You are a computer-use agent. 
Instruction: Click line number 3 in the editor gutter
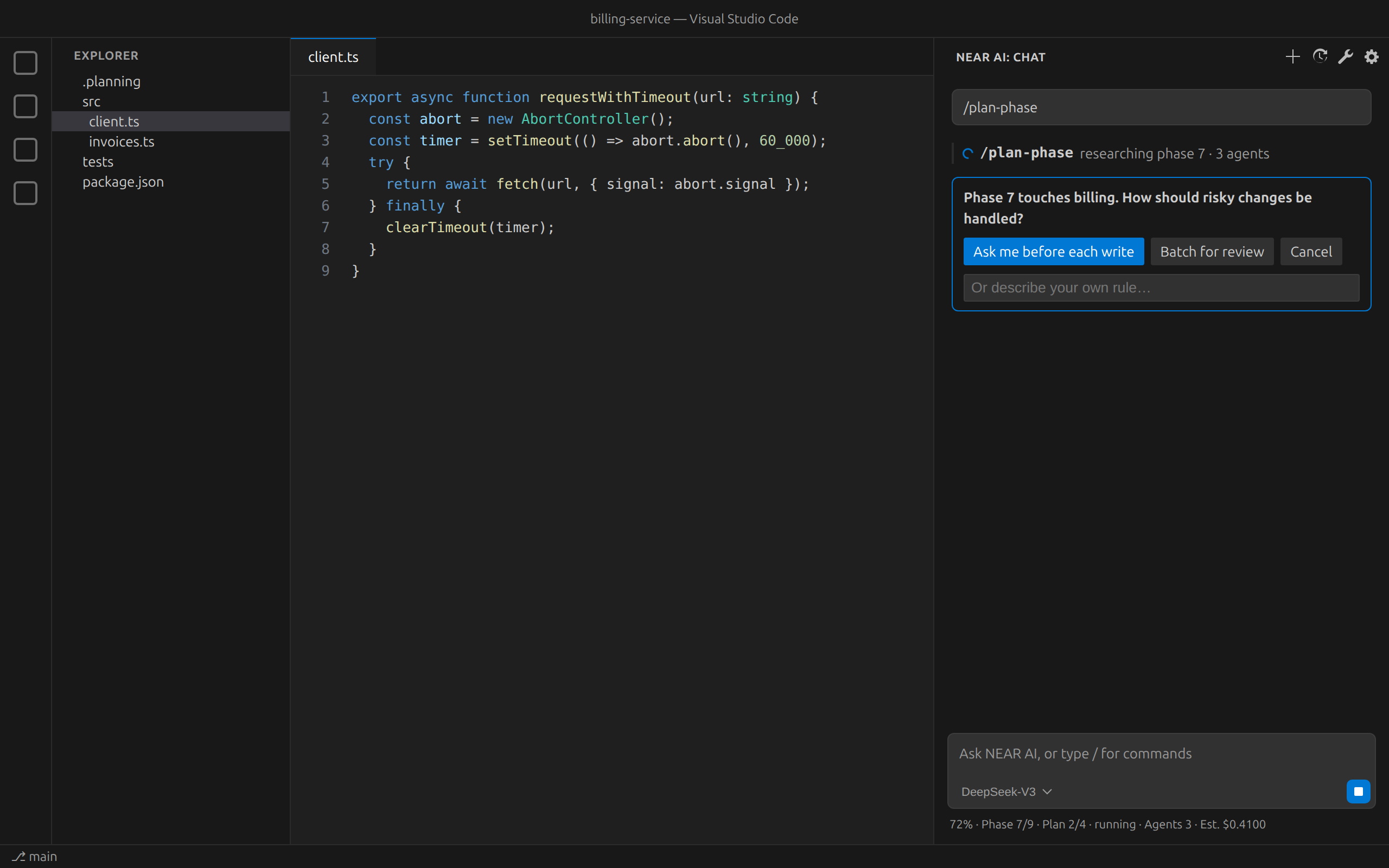coord(326,140)
